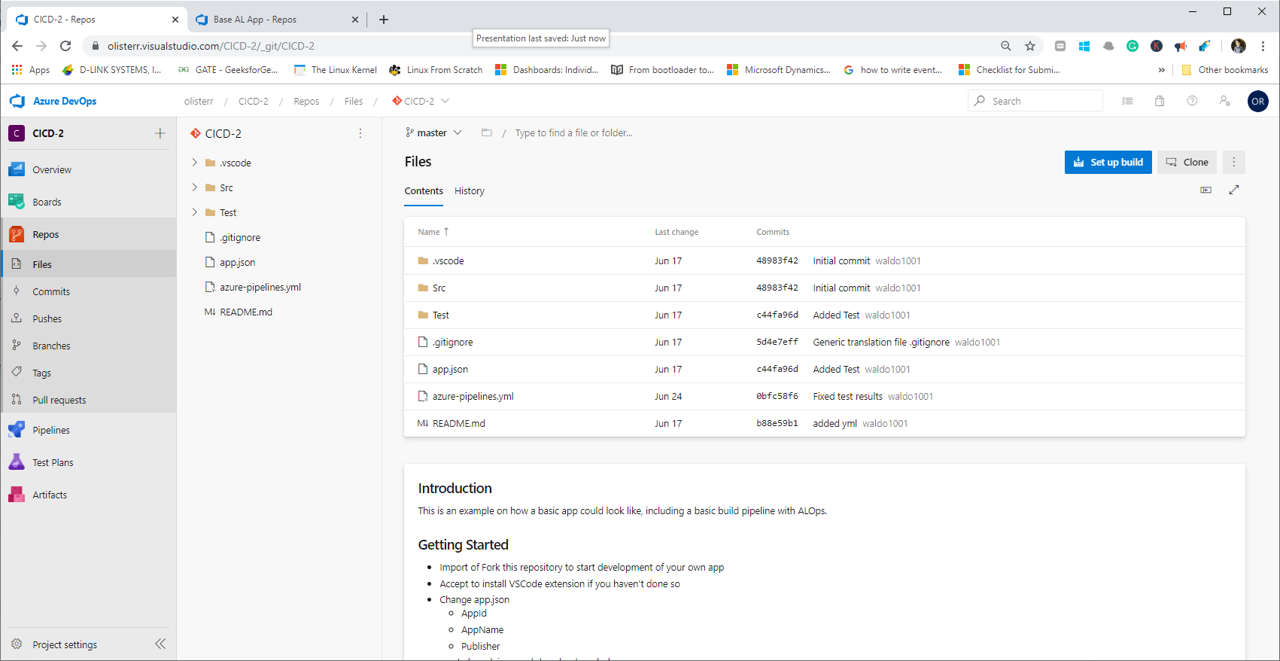Sort the file list by Name column
The height and width of the screenshot is (661, 1280).
433,232
